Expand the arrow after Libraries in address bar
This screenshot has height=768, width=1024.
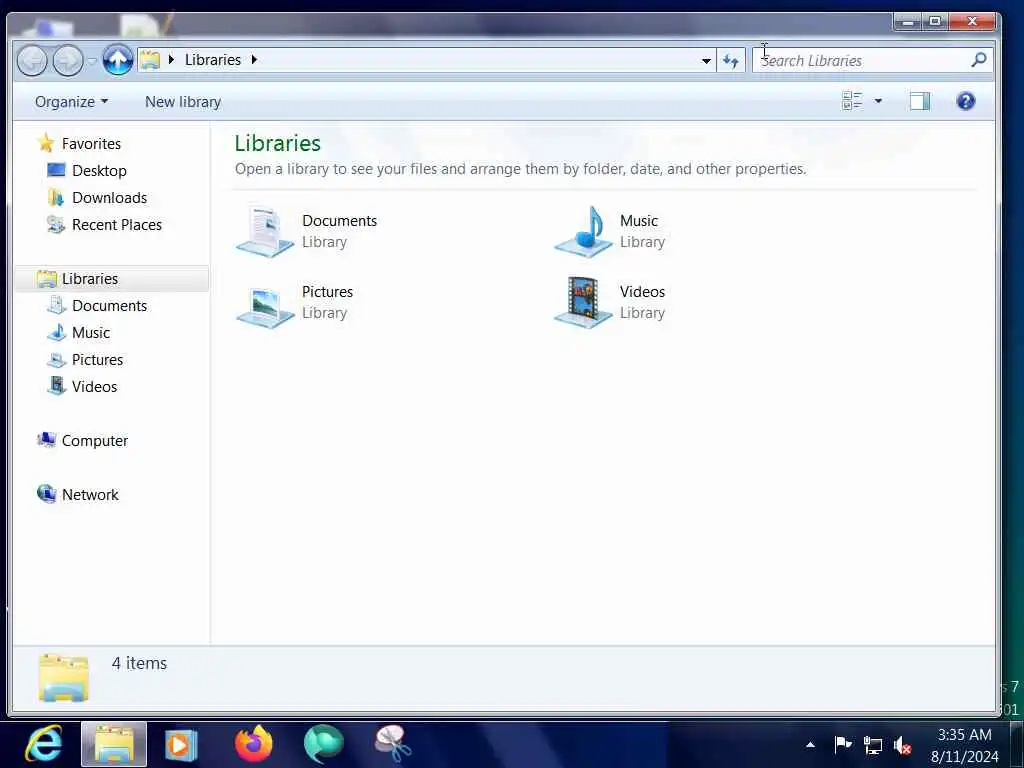coord(254,59)
